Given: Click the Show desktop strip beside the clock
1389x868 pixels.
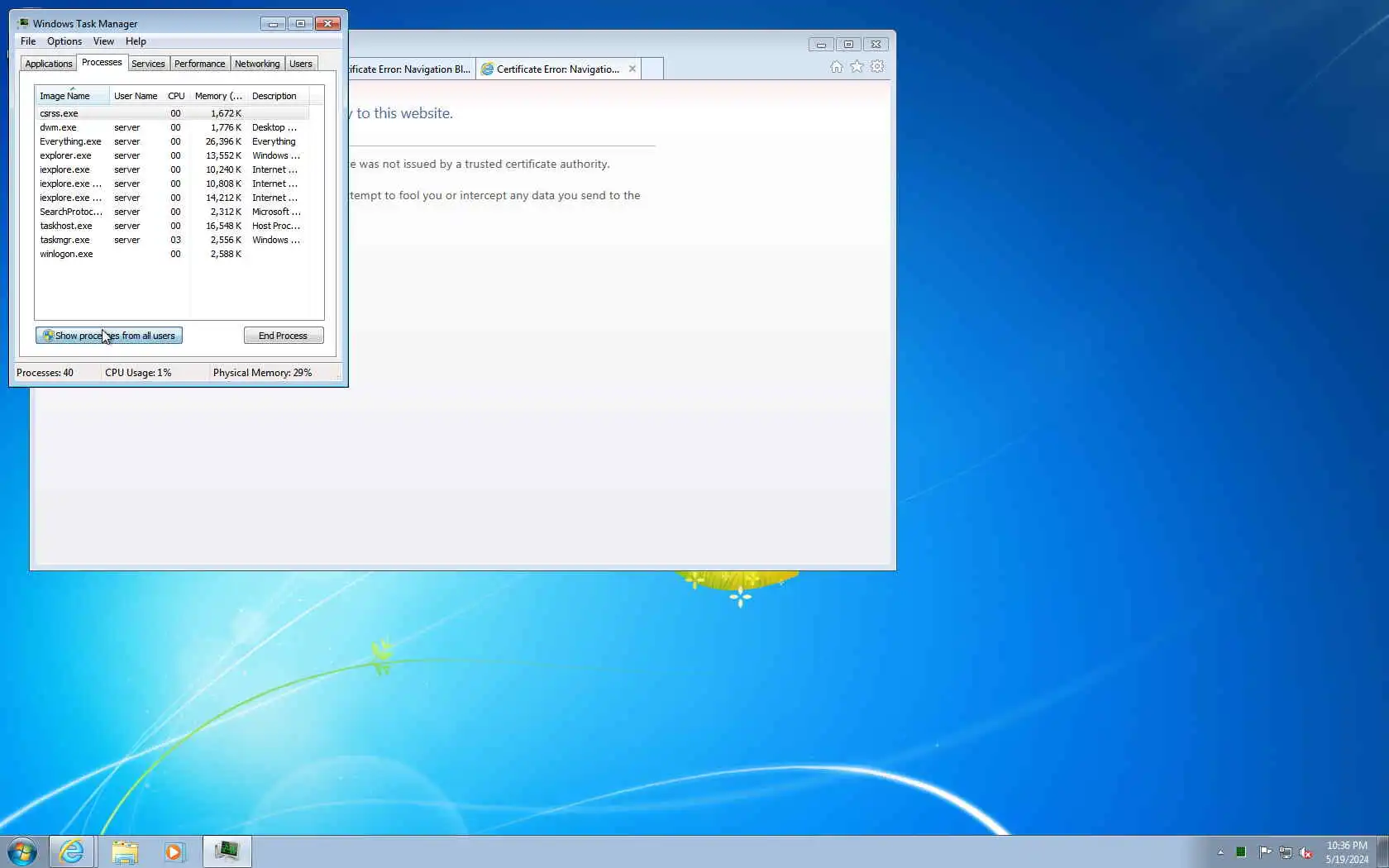Looking at the screenshot, I should [x=1382, y=852].
